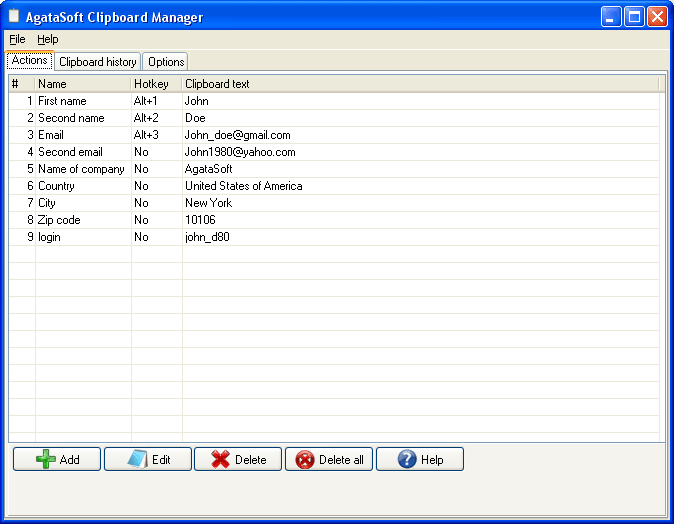Click clipboard text 'John_doe@gmail.com'
The image size is (674, 524).
pyautogui.click(x=238, y=135)
